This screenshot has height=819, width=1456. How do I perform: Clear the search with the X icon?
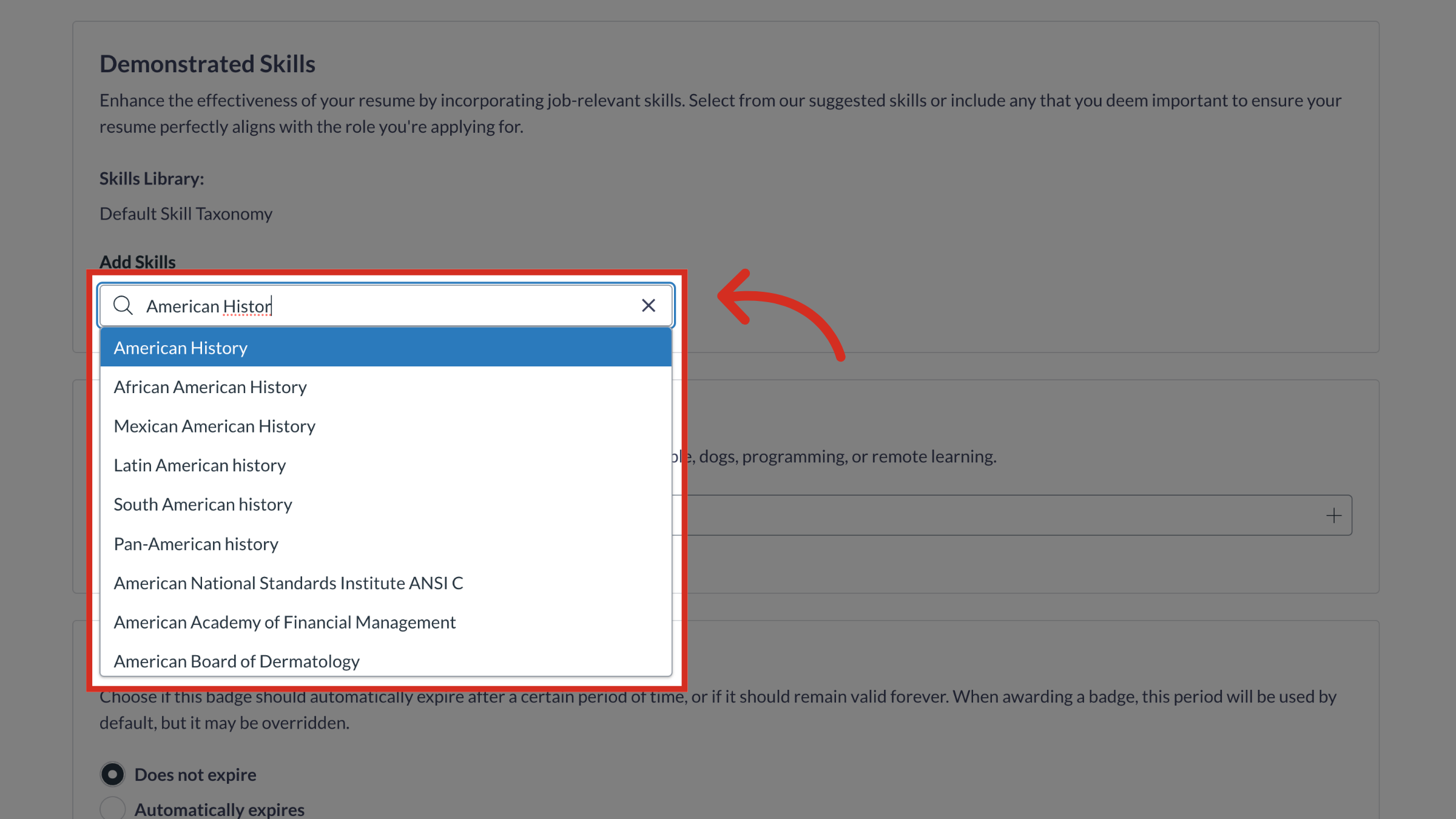pyautogui.click(x=649, y=305)
